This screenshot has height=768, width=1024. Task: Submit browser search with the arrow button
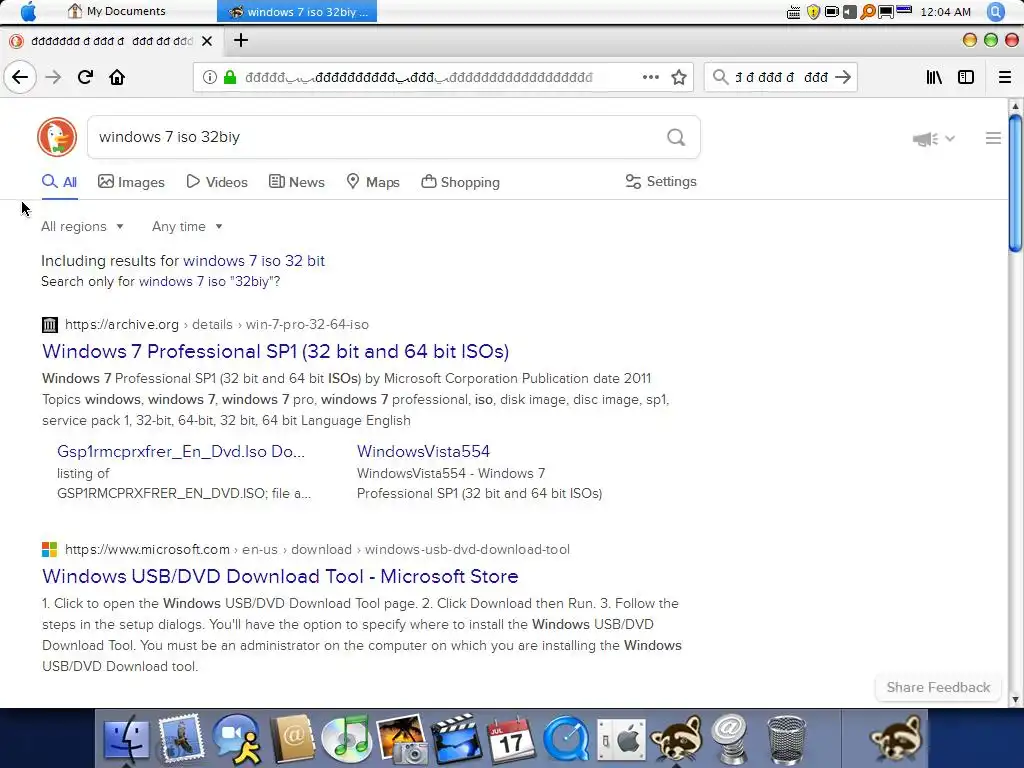point(843,77)
